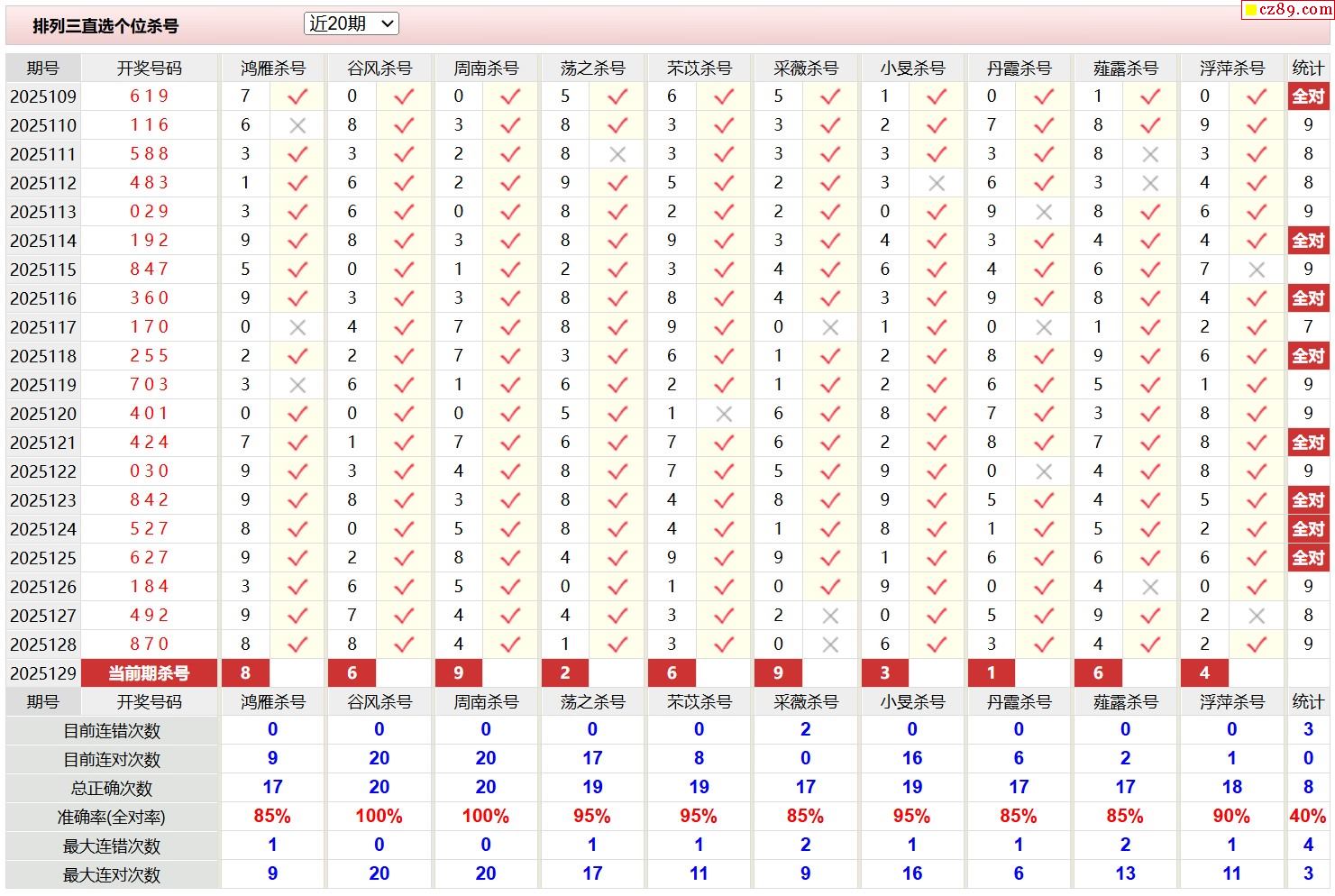Screen dimensions: 1335x896
Task: Click the 100% accuracy under 谷风杀号
Action: (379, 817)
